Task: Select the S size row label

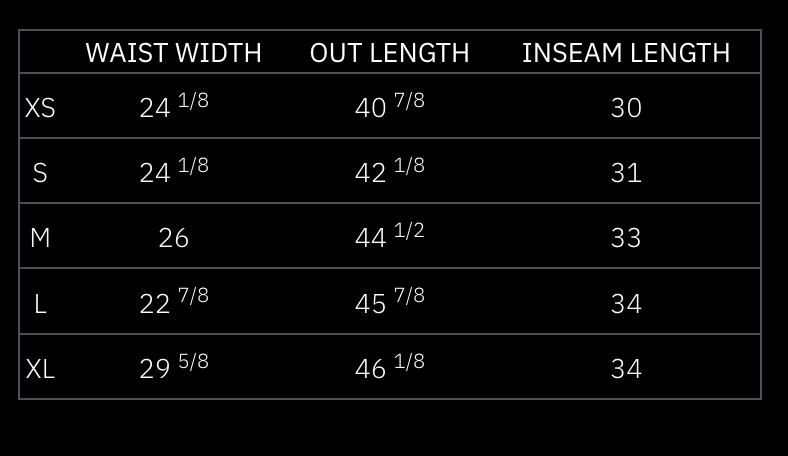Action: point(40,173)
